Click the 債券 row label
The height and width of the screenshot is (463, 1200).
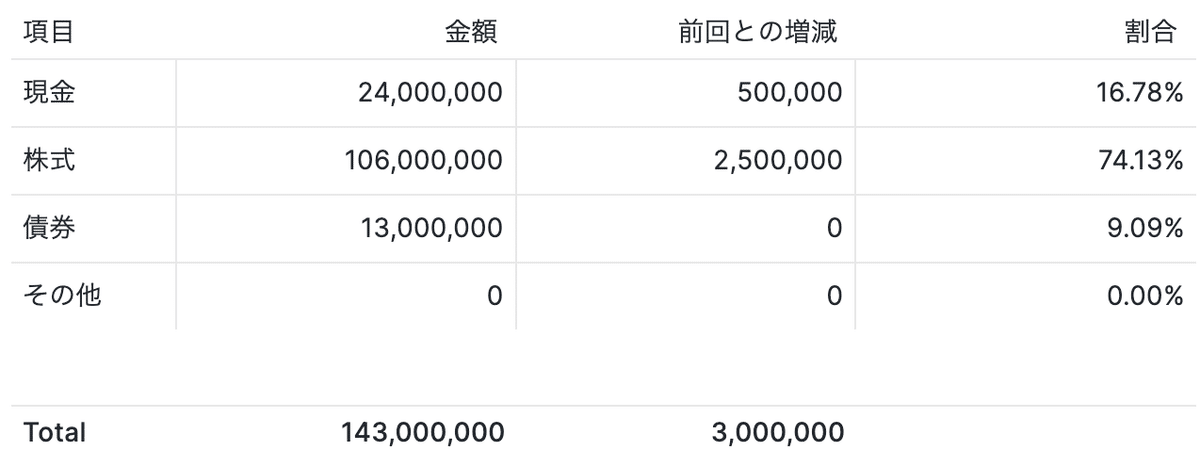pyautogui.click(x=49, y=228)
